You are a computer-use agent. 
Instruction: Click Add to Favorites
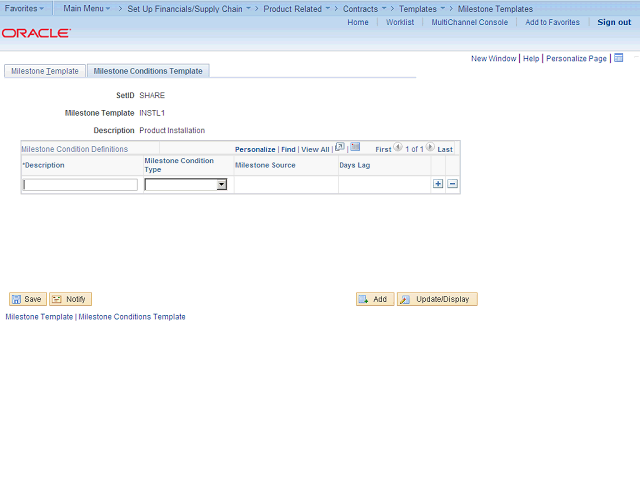[x=552, y=22]
